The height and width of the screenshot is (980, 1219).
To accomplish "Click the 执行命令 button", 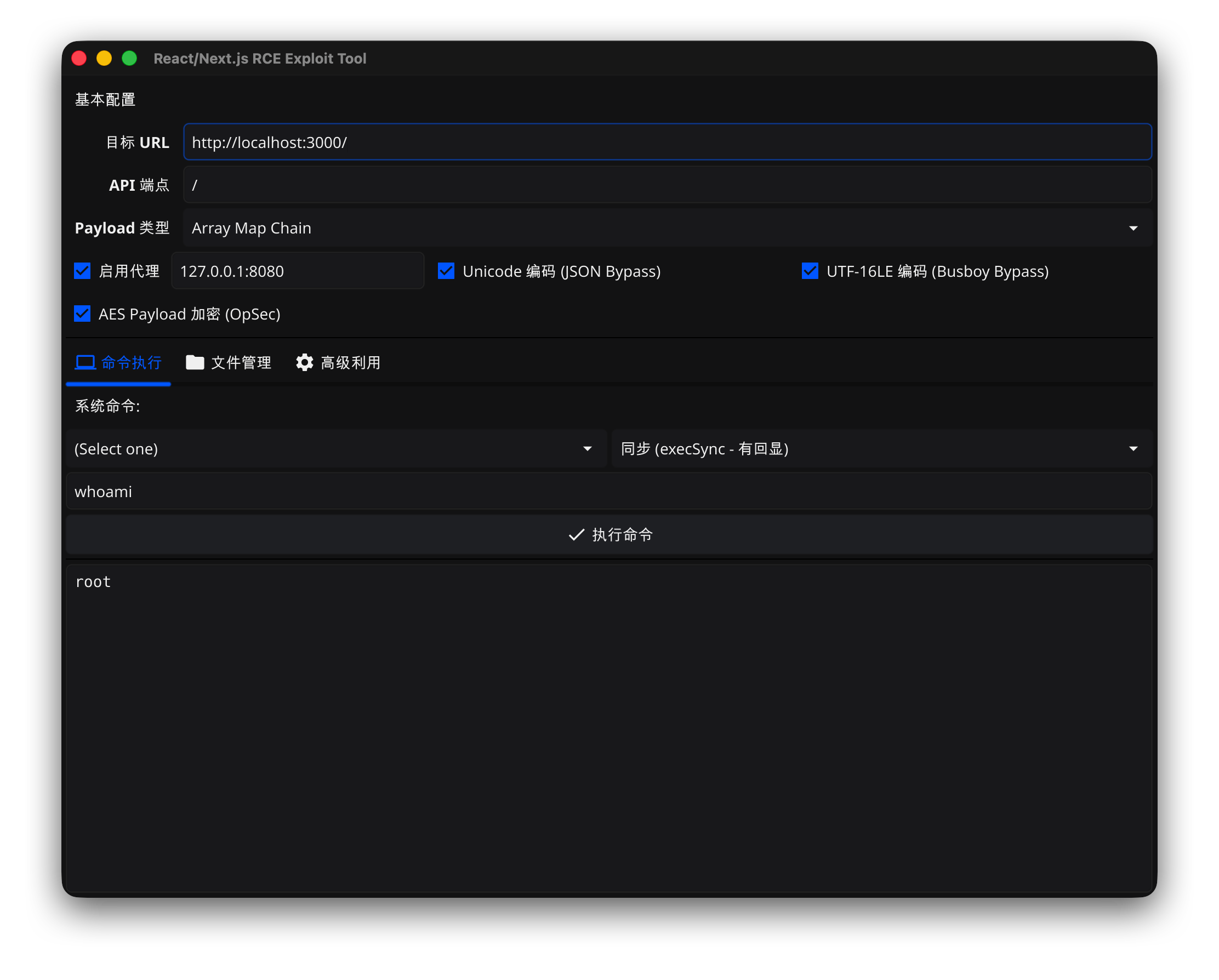I will (609, 534).
